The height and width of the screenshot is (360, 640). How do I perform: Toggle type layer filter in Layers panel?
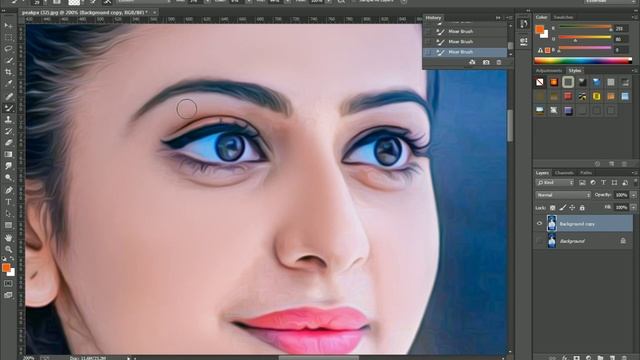pyautogui.click(x=604, y=182)
